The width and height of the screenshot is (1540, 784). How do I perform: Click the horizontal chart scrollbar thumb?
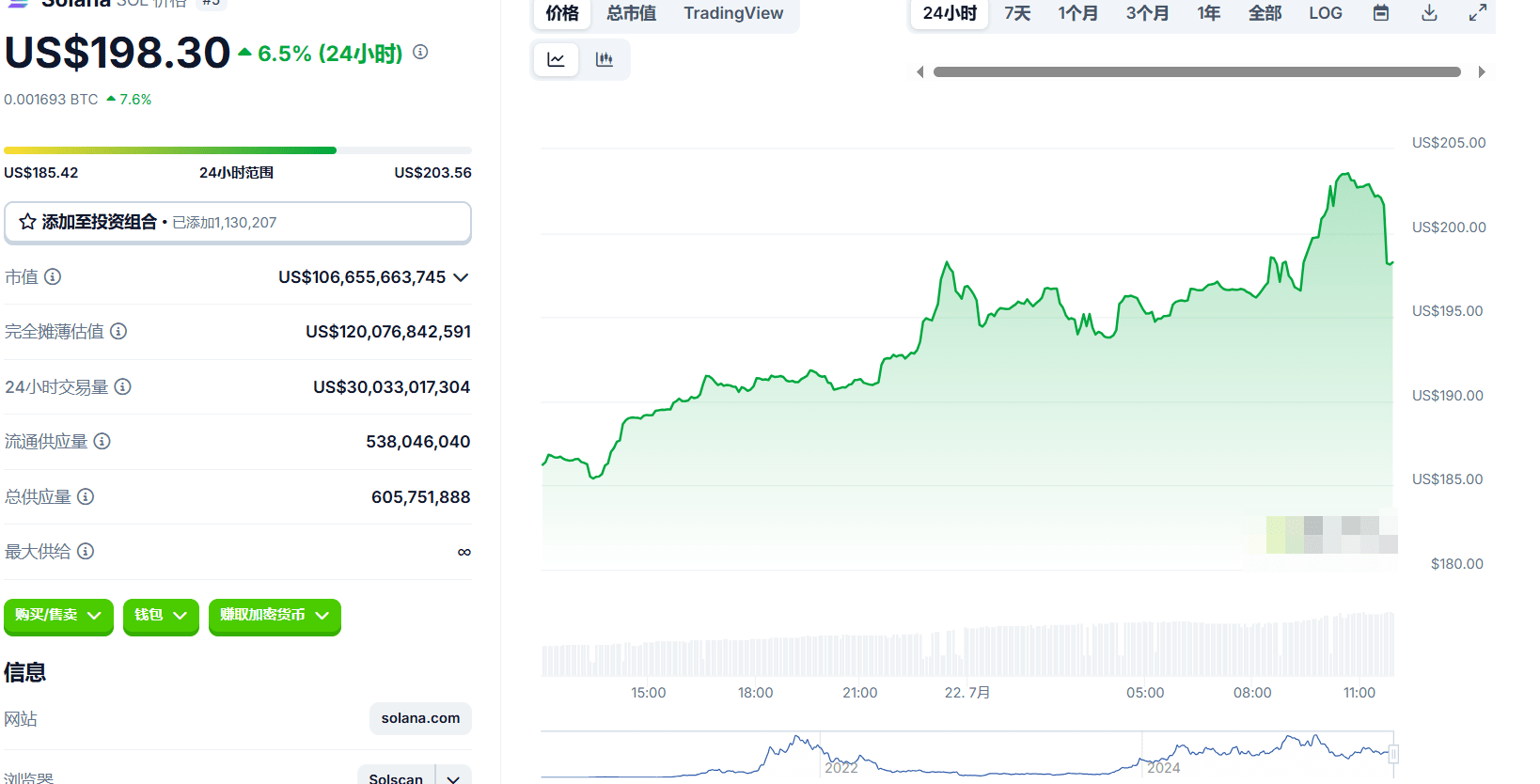(1197, 72)
